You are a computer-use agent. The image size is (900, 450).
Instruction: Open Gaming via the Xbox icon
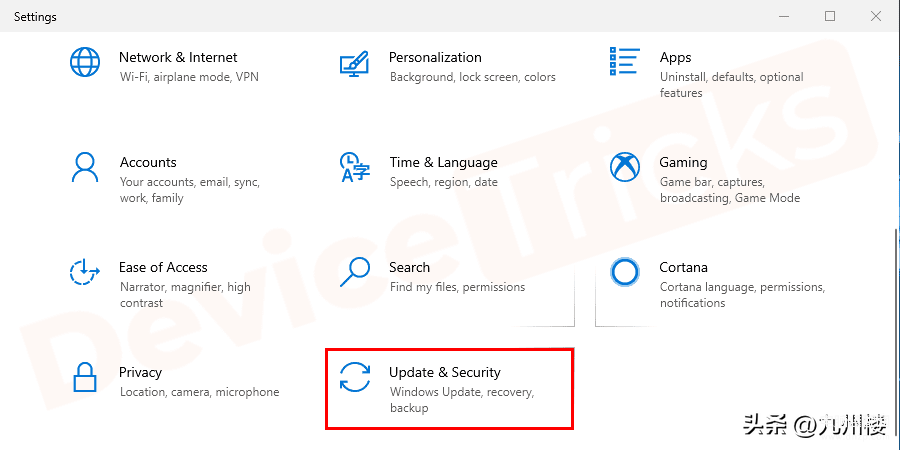point(625,167)
